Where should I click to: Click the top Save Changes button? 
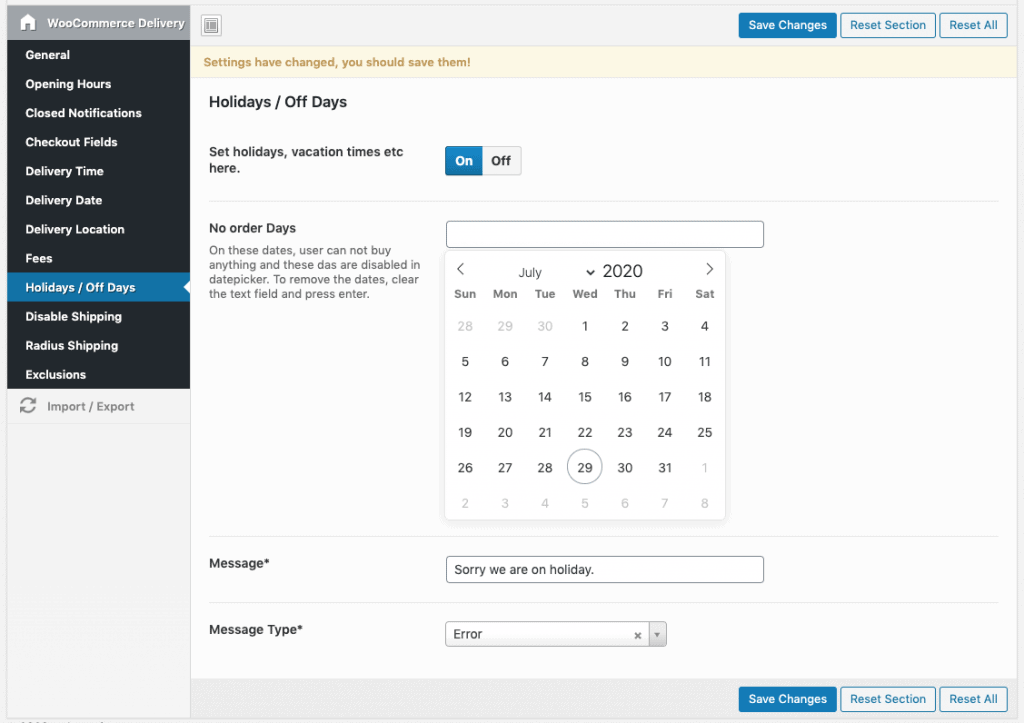click(787, 25)
